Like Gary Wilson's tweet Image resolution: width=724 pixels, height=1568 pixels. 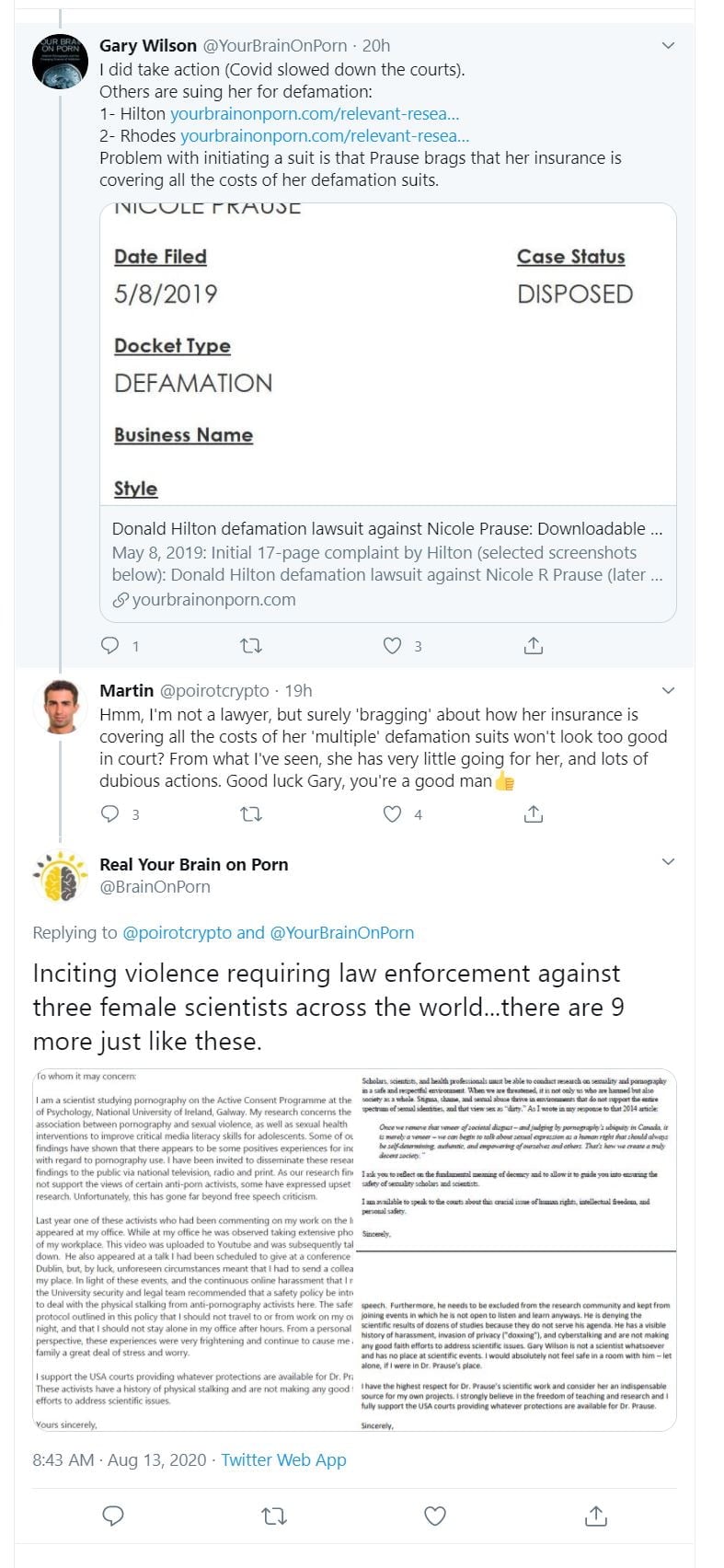[x=393, y=646]
